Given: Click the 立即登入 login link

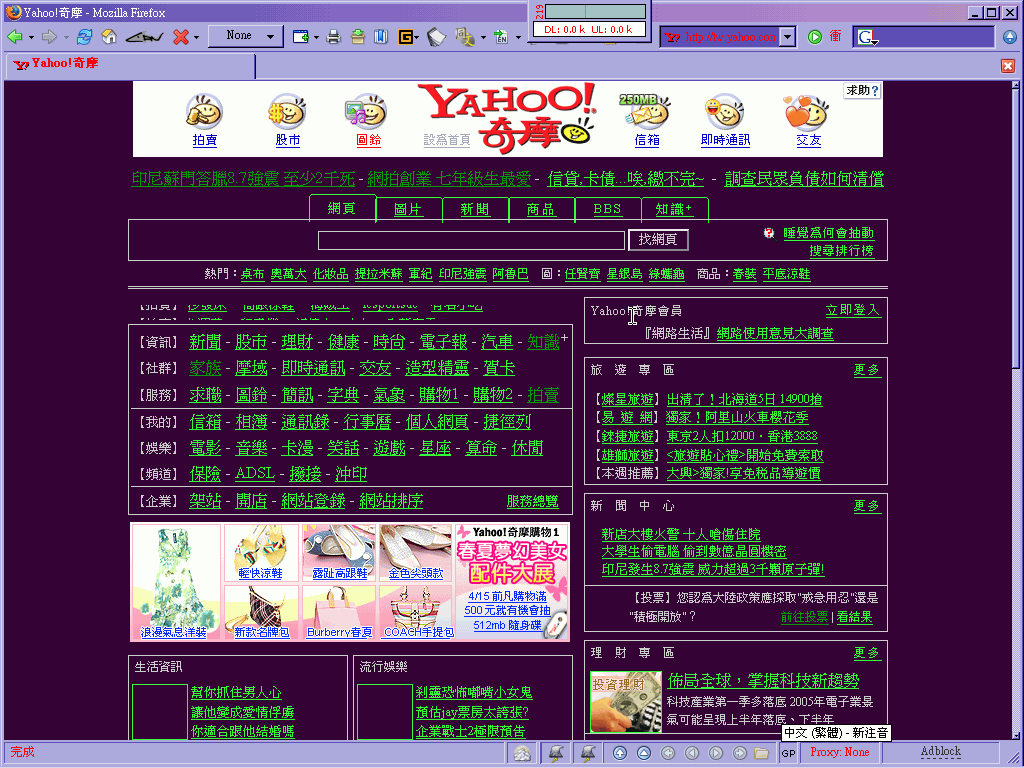Looking at the screenshot, I should point(852,311).
